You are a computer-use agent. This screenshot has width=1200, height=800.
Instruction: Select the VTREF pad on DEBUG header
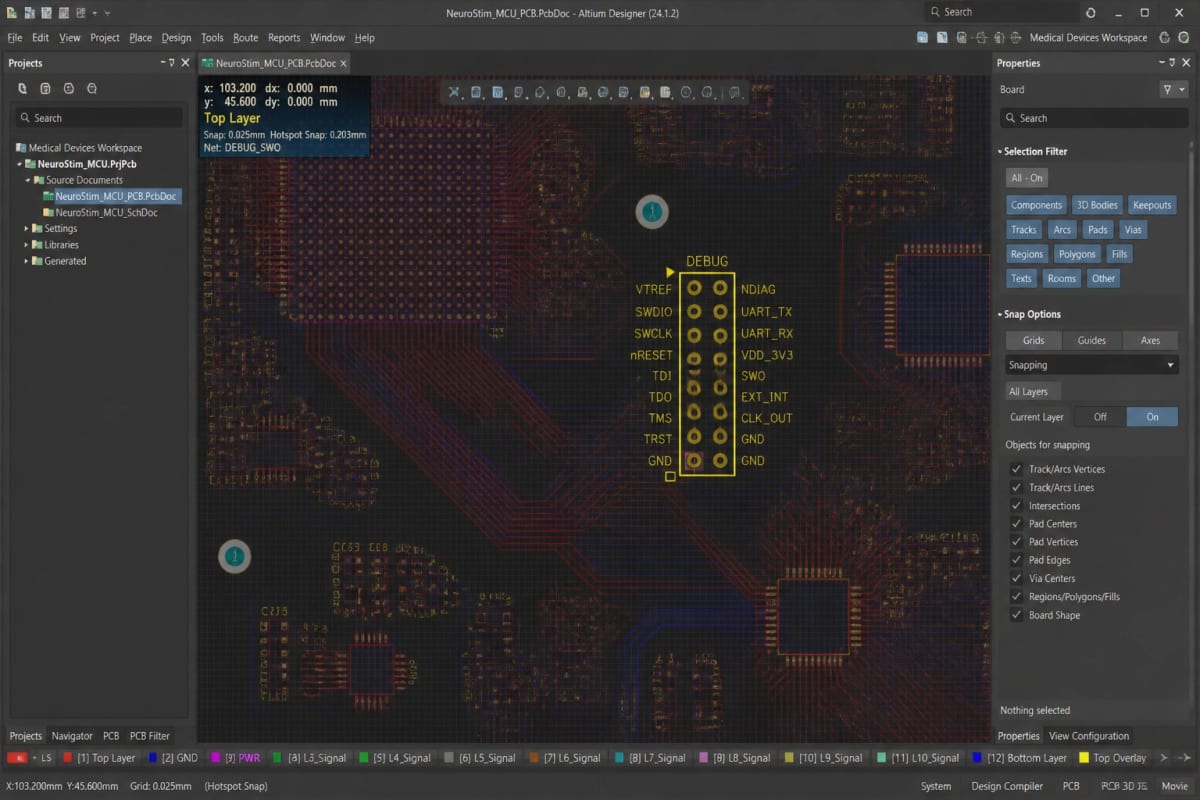694,288
